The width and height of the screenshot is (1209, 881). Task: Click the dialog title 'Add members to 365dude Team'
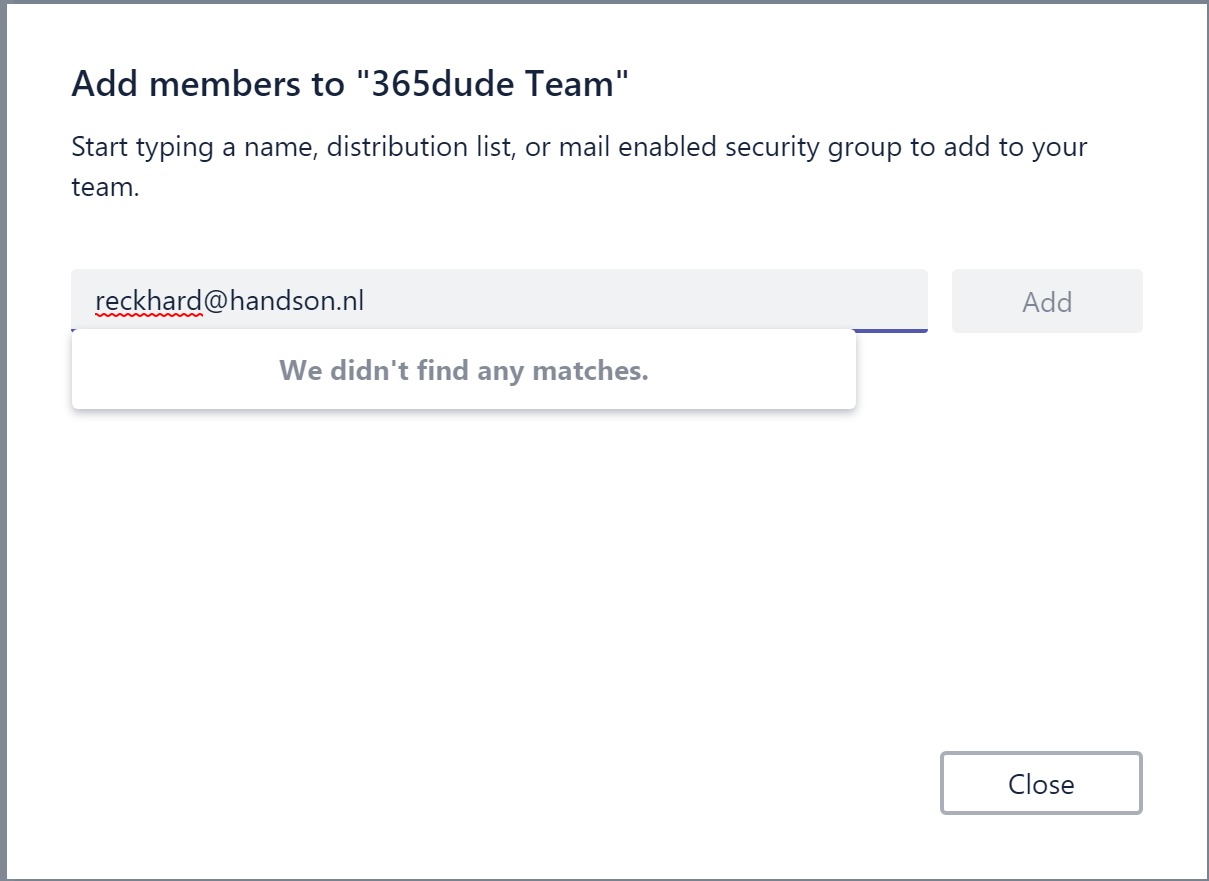point(351,84)
